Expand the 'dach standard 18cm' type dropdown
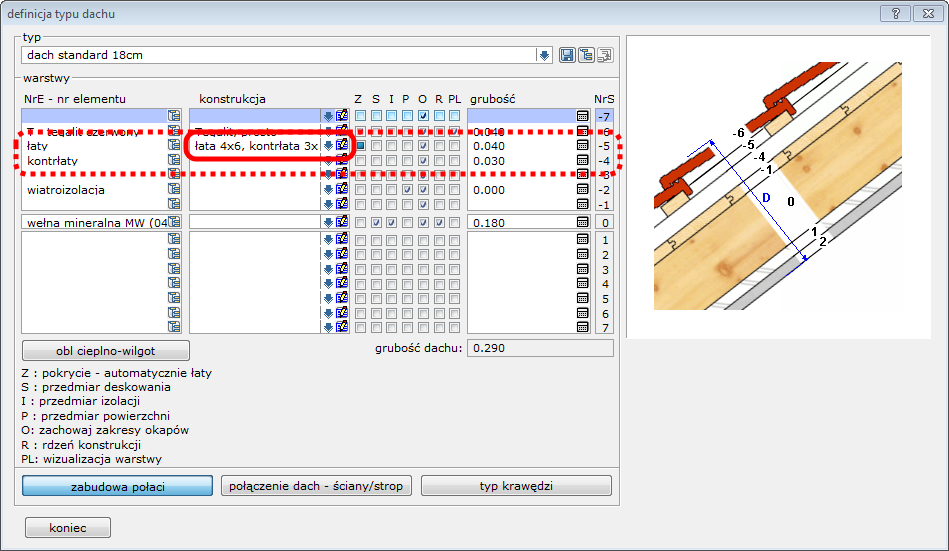Screen dimensions: 949x551 (x=544, y=55)
